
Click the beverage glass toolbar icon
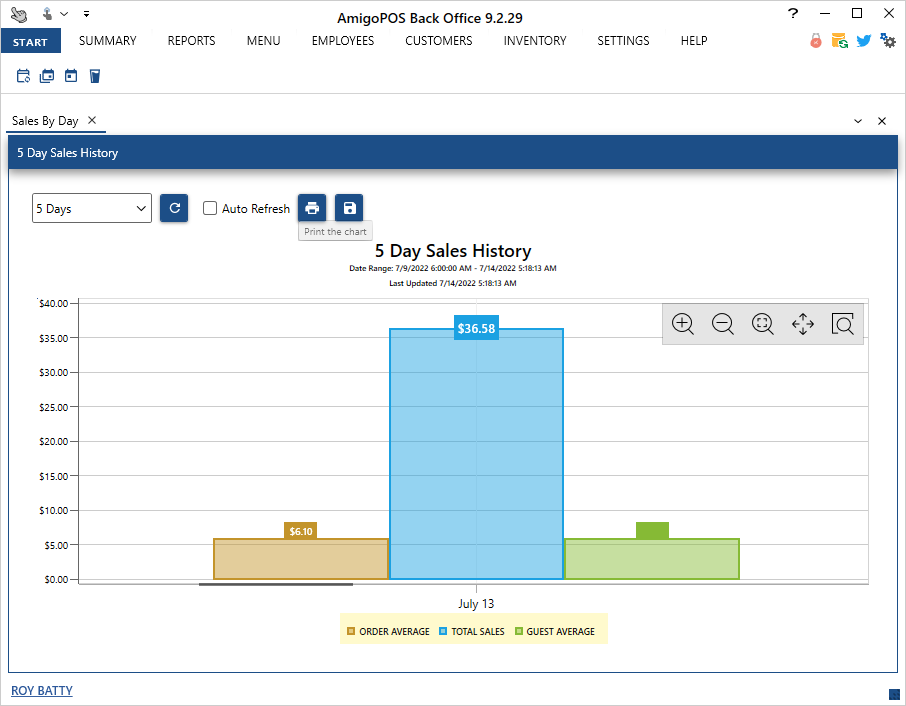(x=95, y=76)
